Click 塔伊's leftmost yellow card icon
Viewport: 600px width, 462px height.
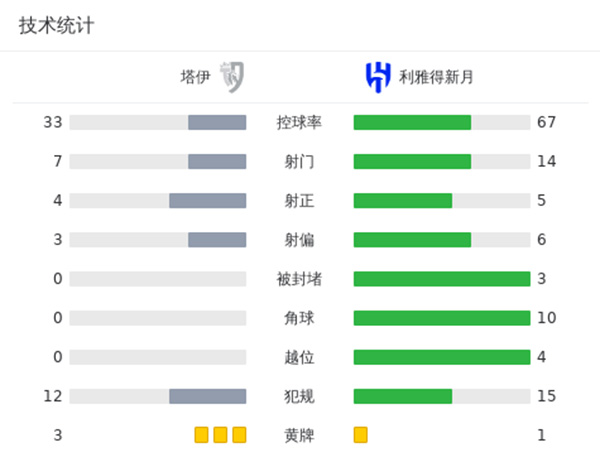tap(201, 435)
